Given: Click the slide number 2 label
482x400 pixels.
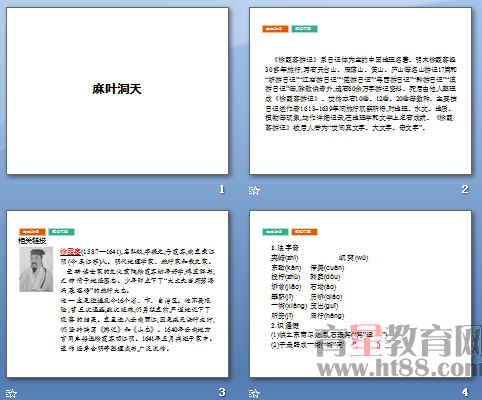Looking at the screenshot, I should 465,189.
